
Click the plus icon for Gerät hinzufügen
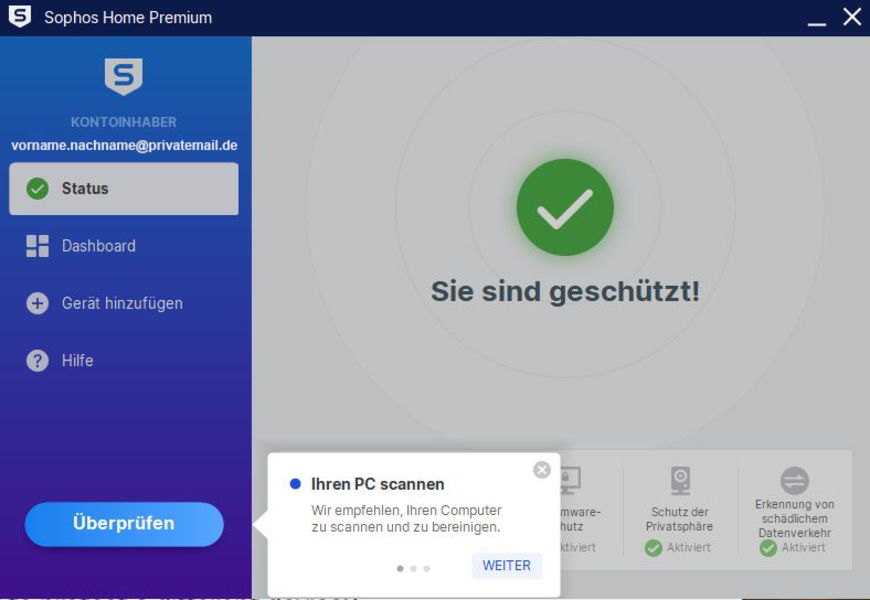[x=38, y=303]
